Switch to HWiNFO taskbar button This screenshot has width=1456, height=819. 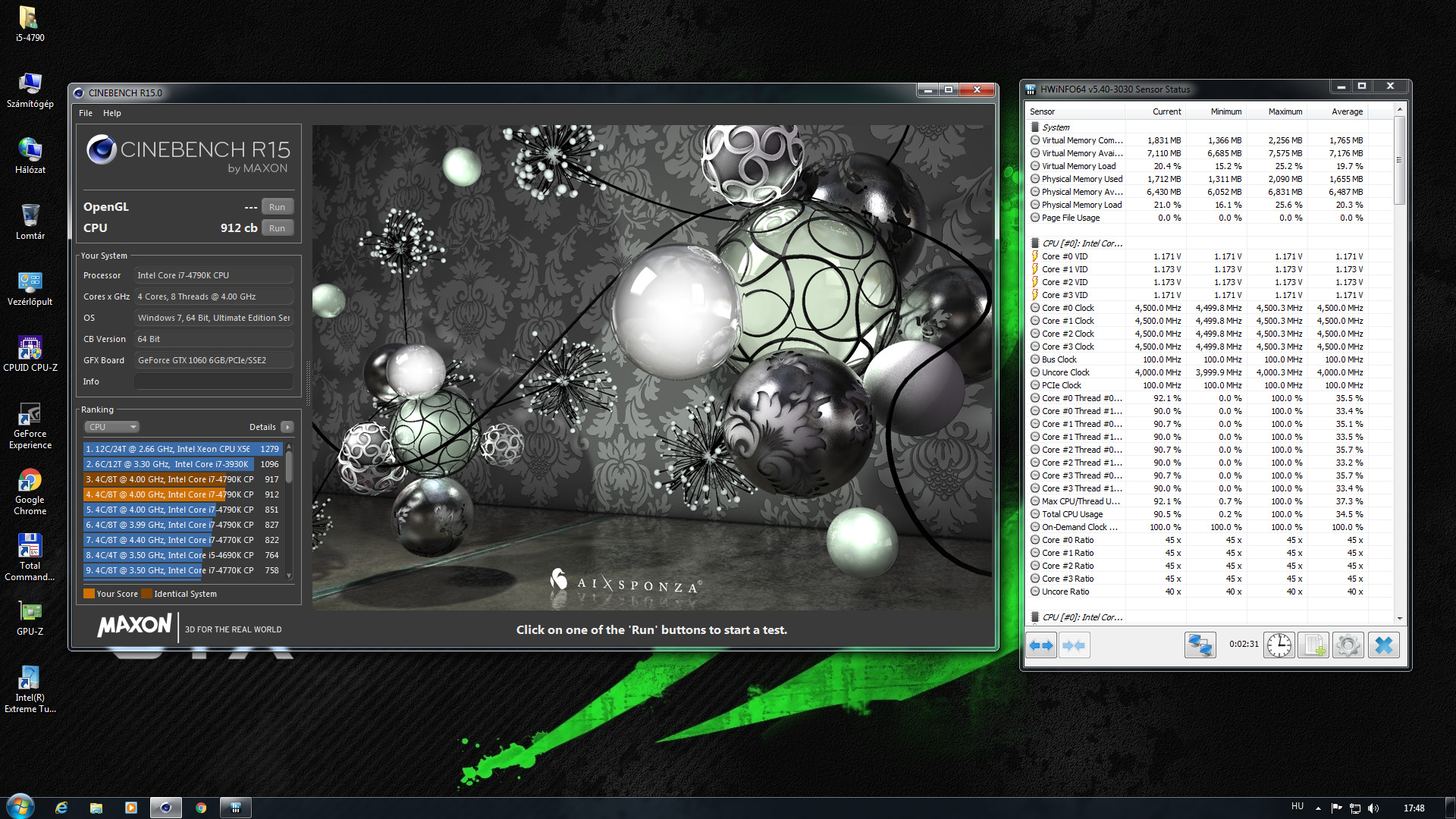[236, 808]
